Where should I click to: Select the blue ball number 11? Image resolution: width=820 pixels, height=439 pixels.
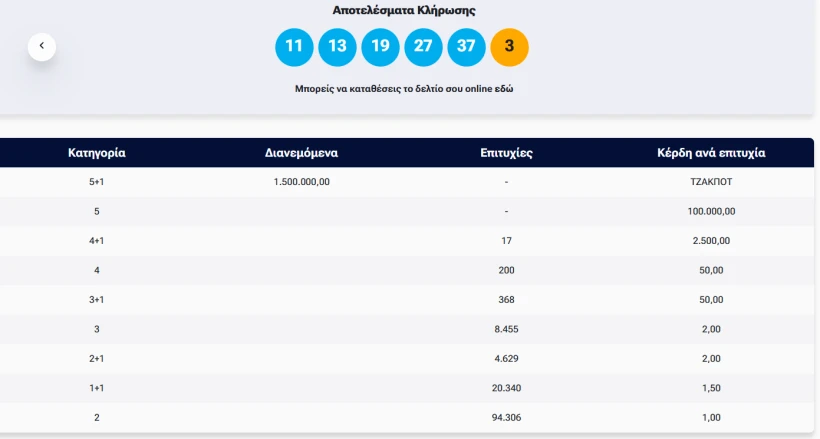tap(294, 46)
